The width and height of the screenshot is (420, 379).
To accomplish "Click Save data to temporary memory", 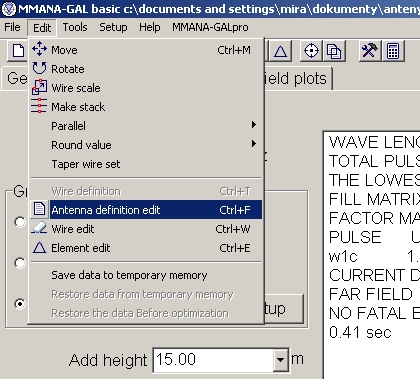I will coord(146,275).
